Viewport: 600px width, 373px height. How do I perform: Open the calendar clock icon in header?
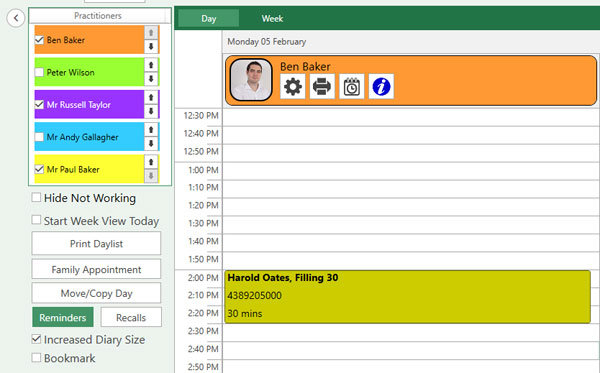coord(352,86)
